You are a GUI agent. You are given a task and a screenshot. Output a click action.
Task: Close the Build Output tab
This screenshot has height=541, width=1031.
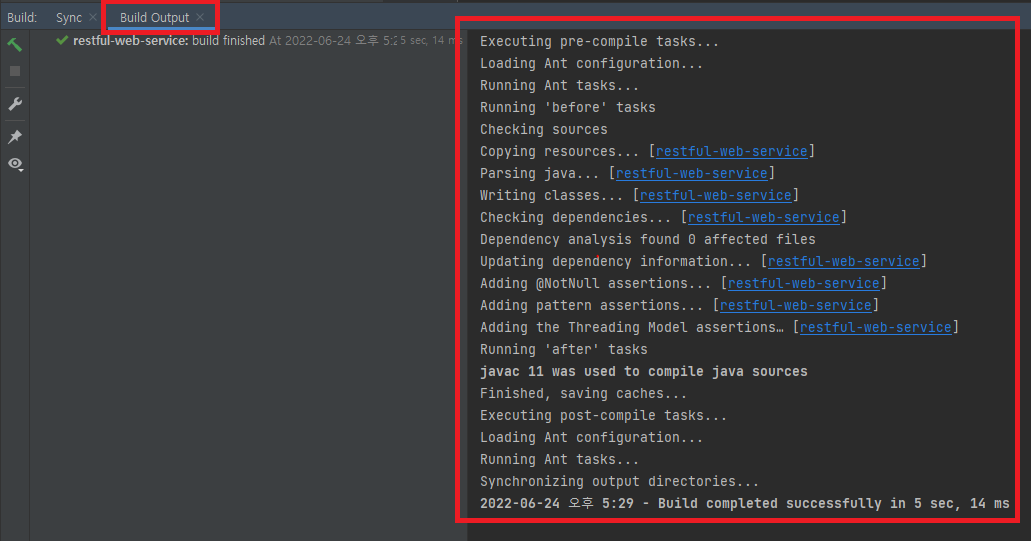[200, 17]
